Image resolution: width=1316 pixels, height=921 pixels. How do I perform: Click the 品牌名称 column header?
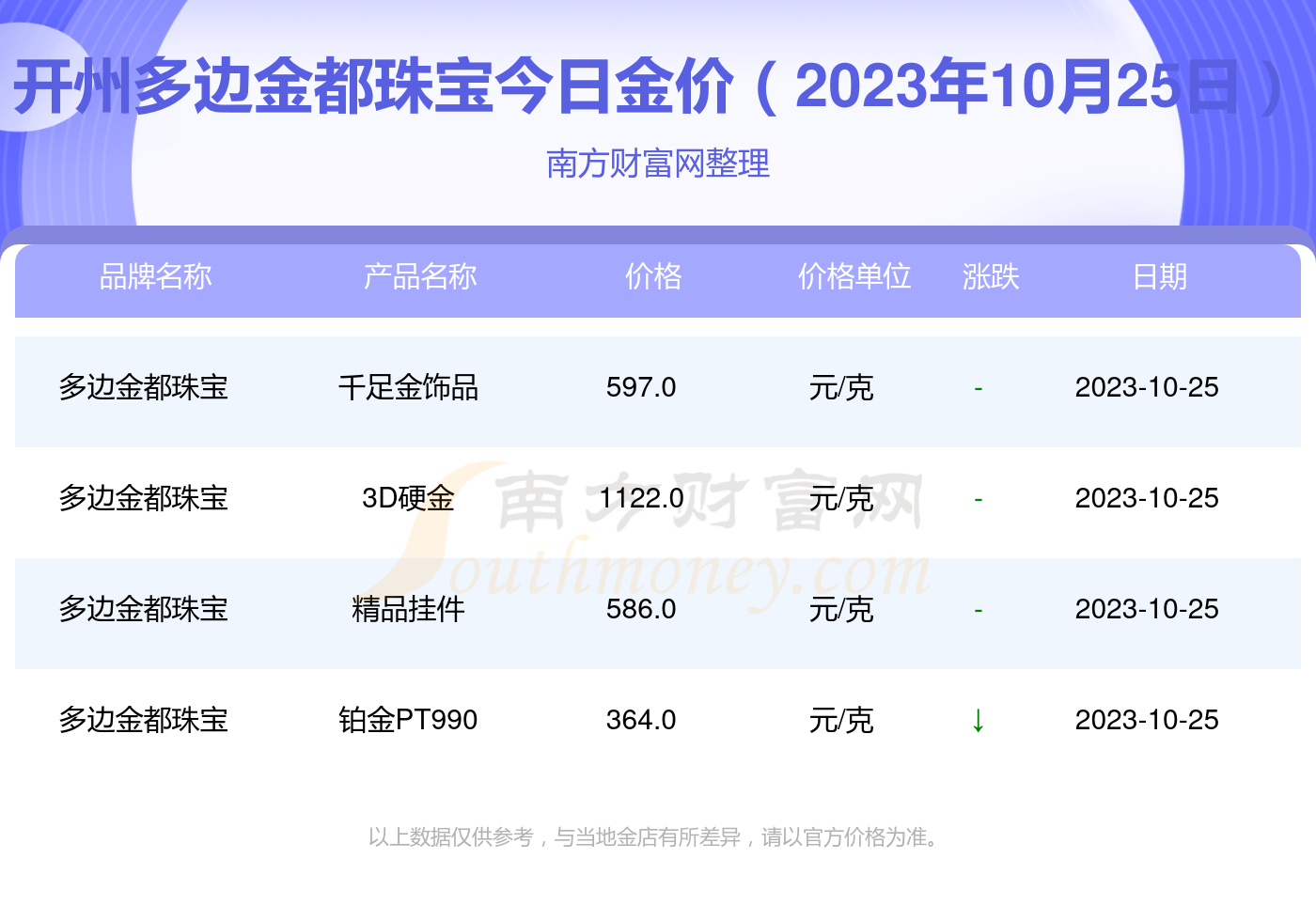(x=156, y=276)
